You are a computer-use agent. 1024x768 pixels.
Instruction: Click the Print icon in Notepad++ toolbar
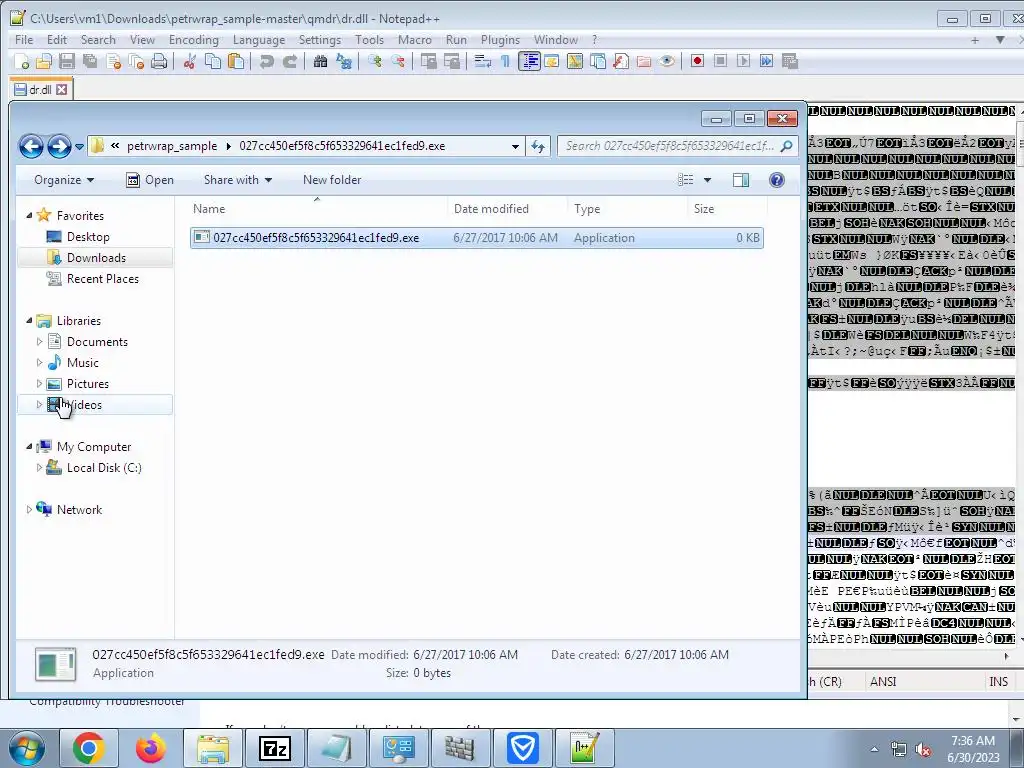(159, 61)
